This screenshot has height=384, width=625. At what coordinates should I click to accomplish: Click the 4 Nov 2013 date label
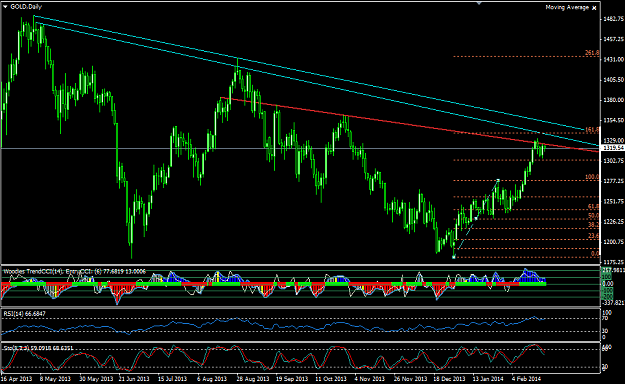370,378
